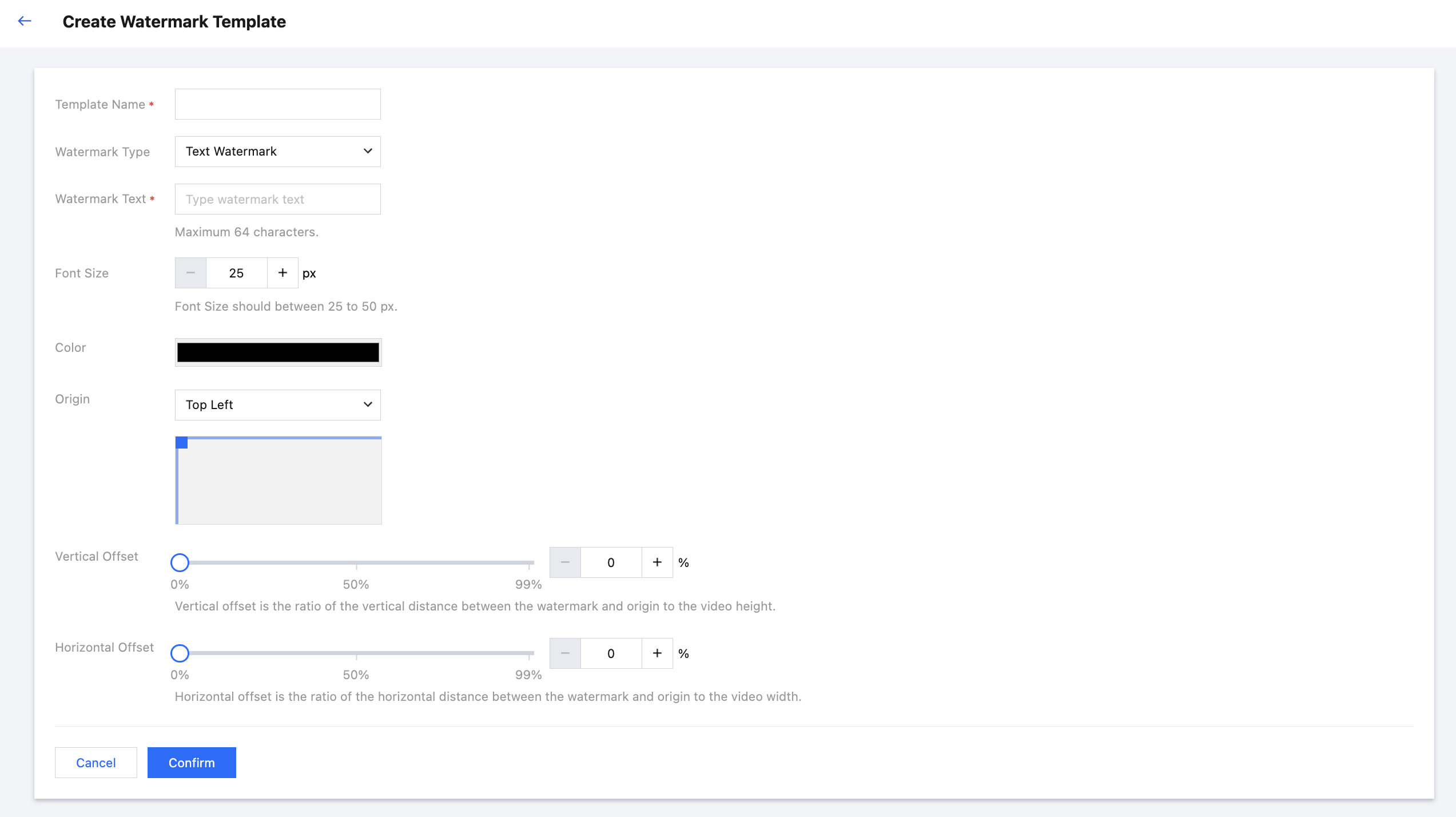
Task: Click the font size value field
Action: click(x=236, y=273)
